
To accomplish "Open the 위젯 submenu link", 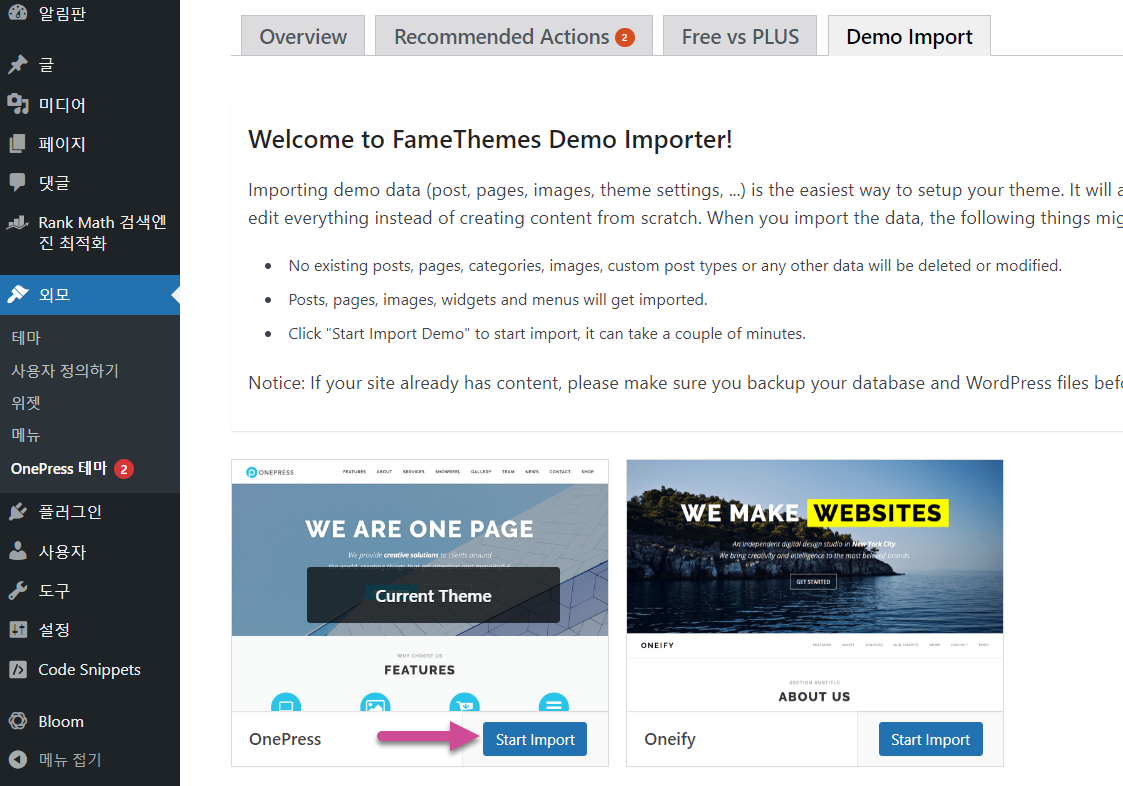I will point(26,403).
